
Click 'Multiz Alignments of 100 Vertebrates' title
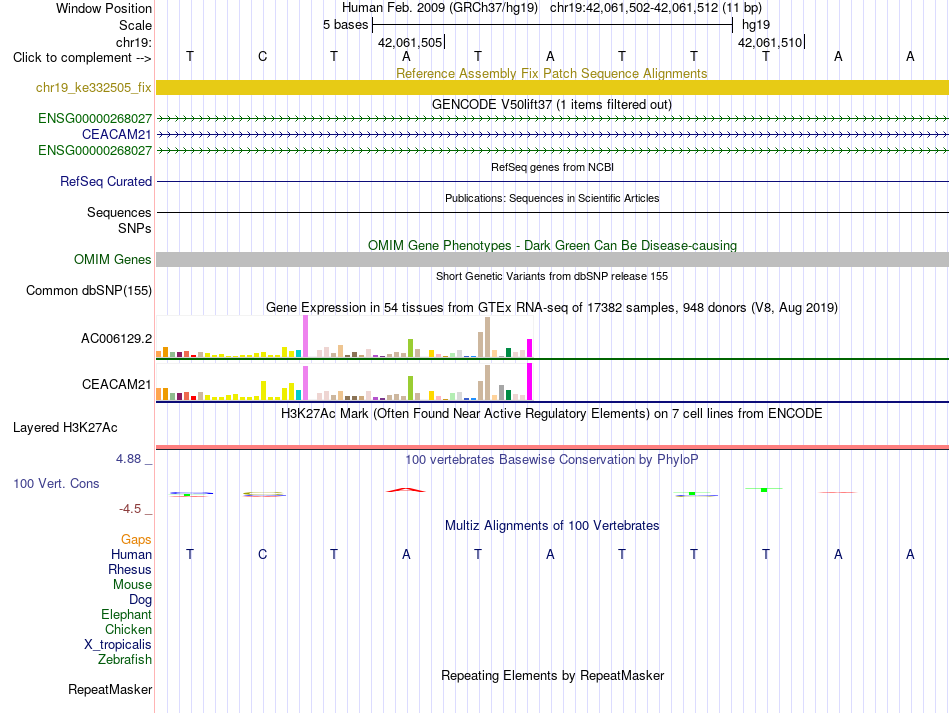click(552, 525)
